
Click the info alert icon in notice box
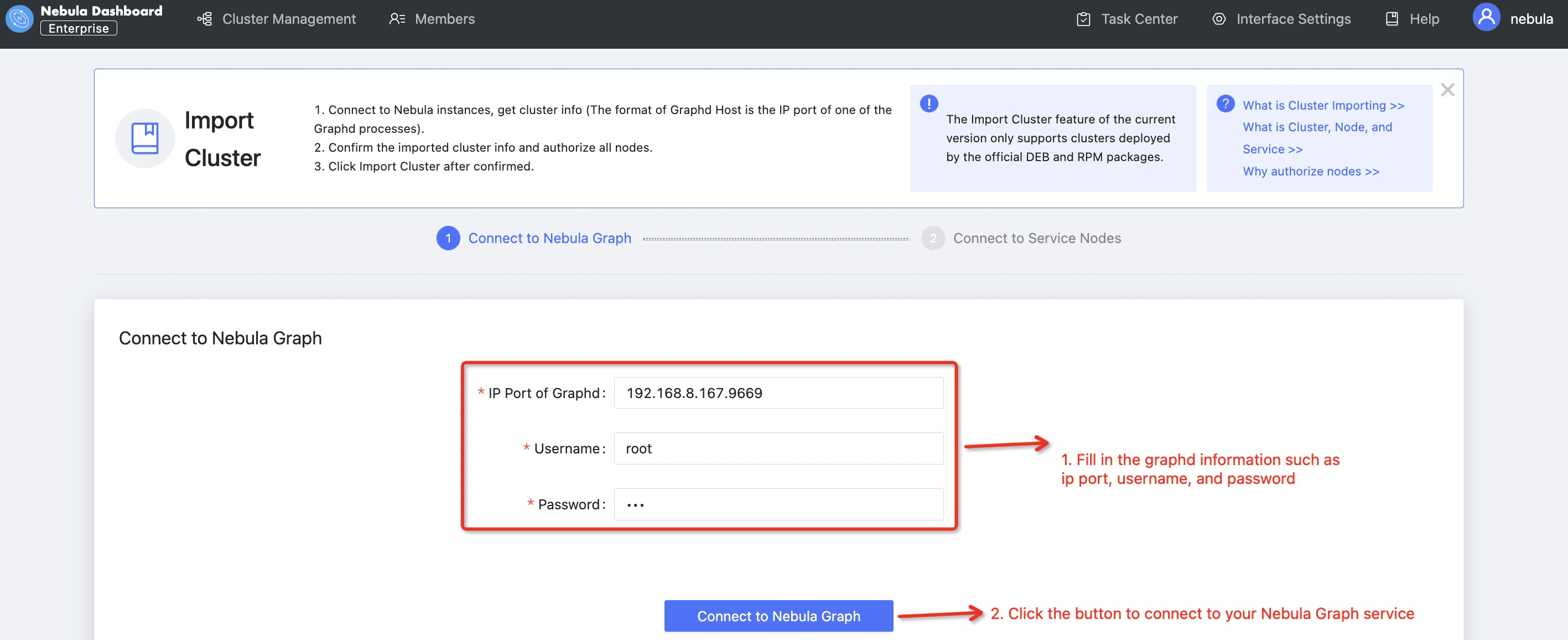coord(928,103)
